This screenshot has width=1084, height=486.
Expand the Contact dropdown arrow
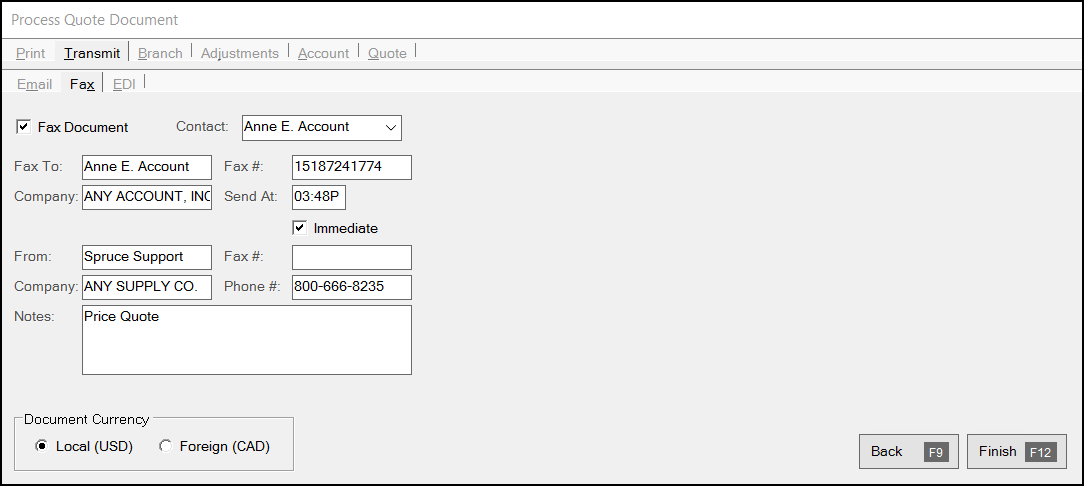(391, 128)
